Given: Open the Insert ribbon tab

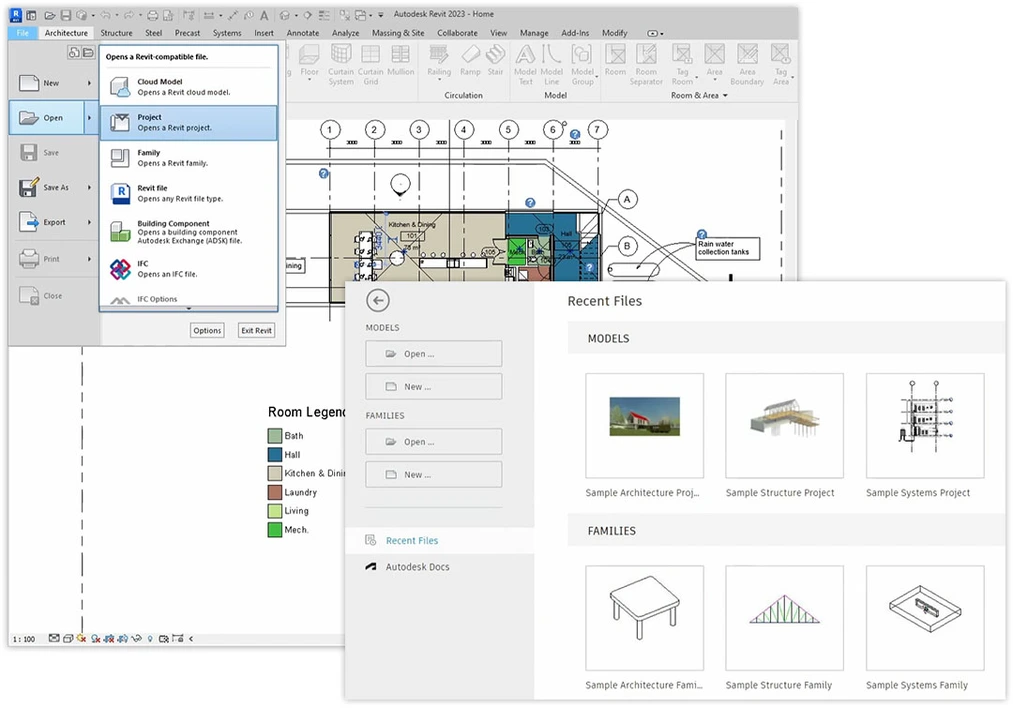Looking at the screenshot, I should click(x=263, y=32).
